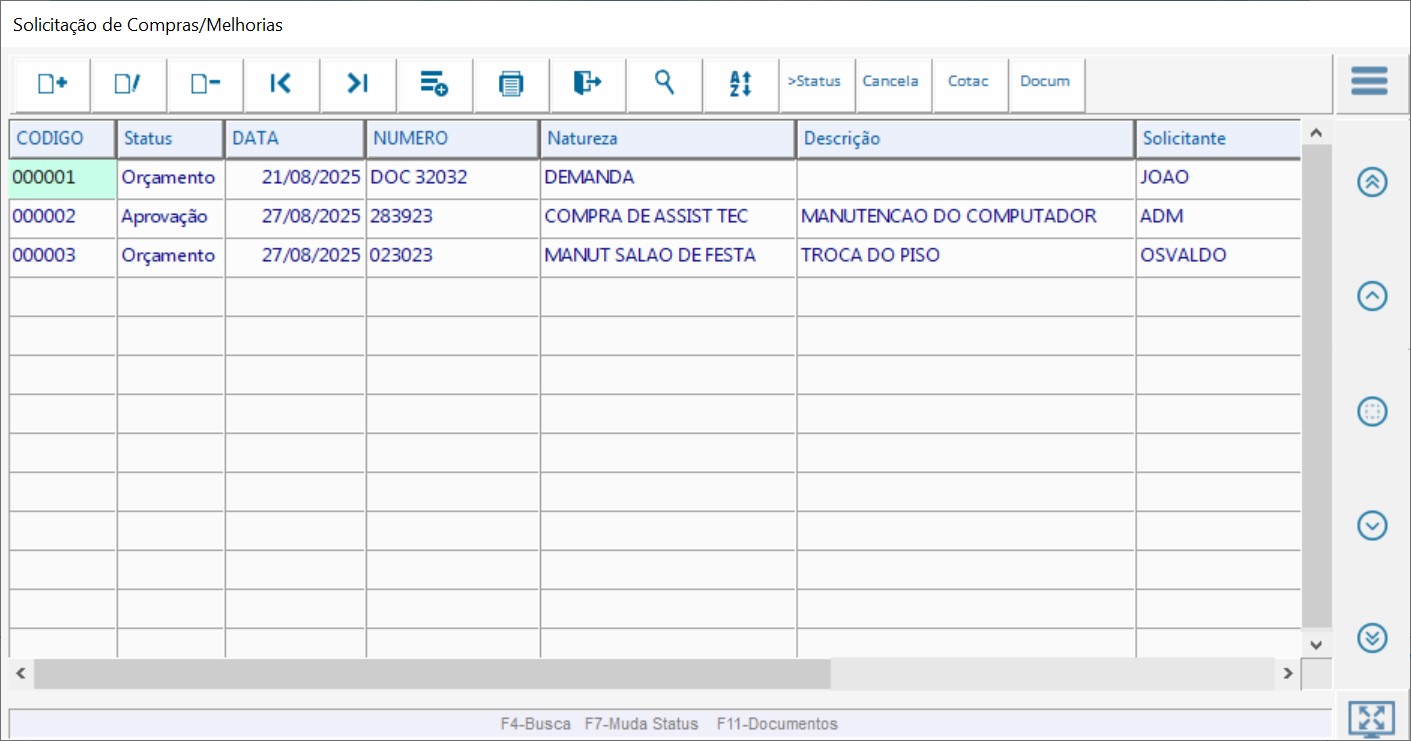
Task: Sort records with the A-Z icon
Action: pyautogui.click(x=740, y=84)
